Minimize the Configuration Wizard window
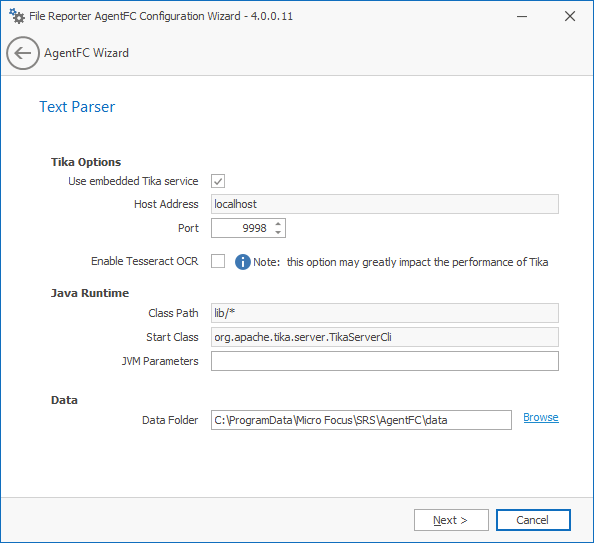The height and width of the screenshot is (543, 594). click(522, 16)
